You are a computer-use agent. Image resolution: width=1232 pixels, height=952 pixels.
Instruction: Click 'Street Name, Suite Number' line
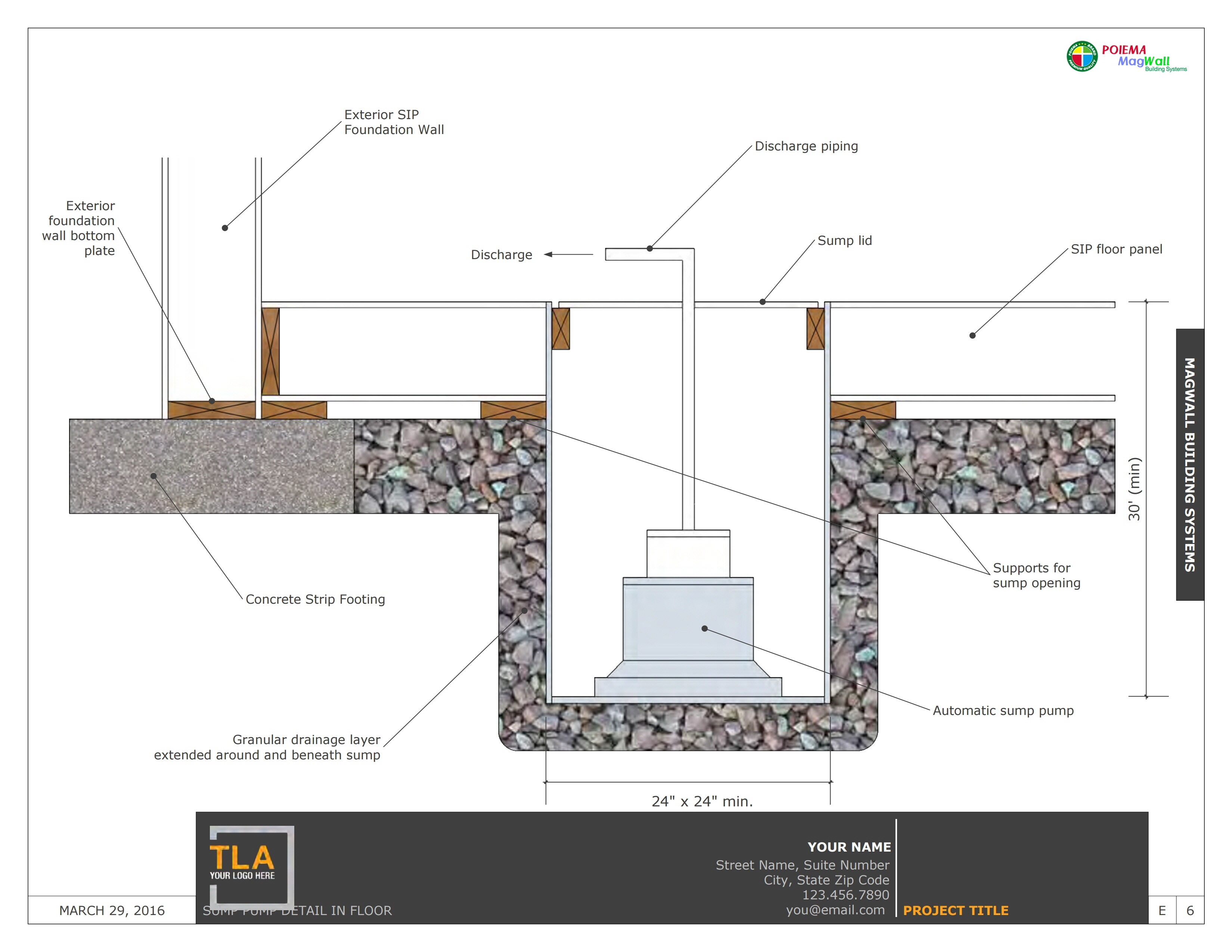(x=802, y=865)
